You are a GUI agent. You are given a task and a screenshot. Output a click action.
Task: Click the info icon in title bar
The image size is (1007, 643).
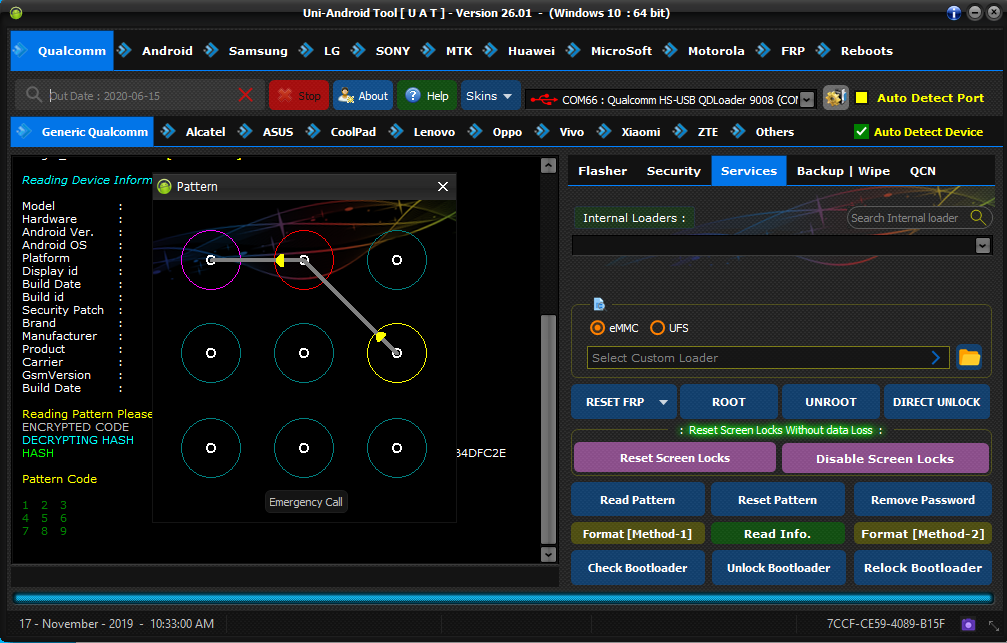[x=954, y=13]
